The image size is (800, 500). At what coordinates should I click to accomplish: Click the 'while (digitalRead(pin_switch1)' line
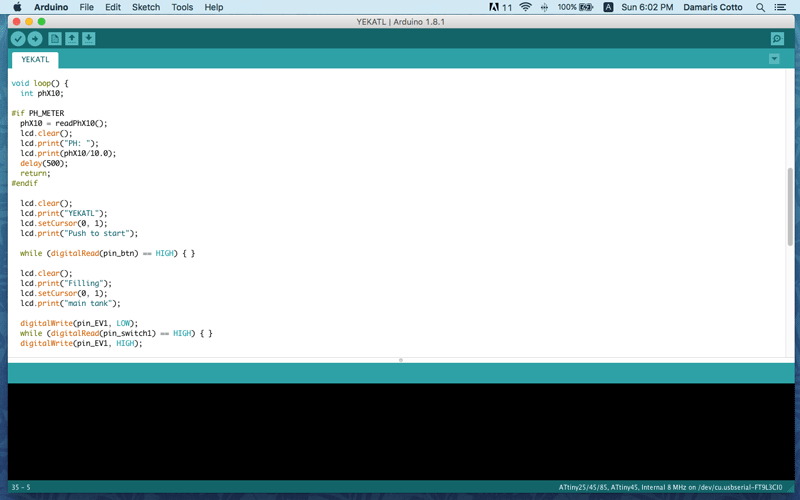(x=116, y=333)
